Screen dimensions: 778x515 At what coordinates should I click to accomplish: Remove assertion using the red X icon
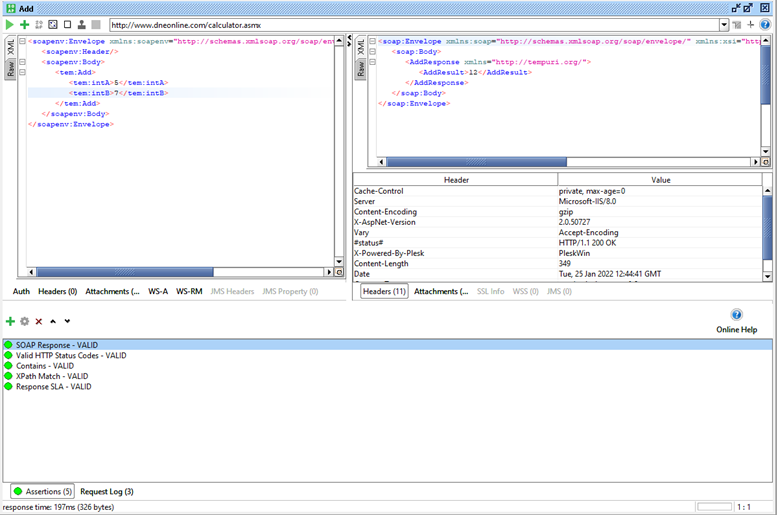click(39, 322)
